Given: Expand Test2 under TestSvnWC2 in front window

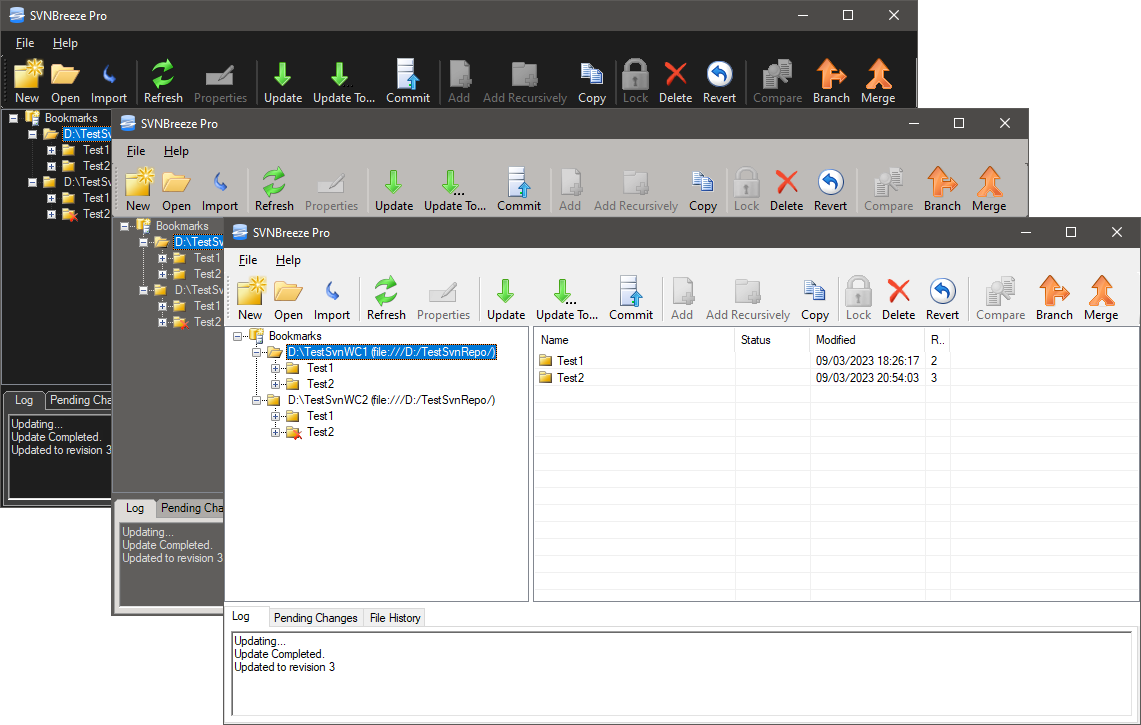Looking at the screenshot, I should tap(275, 432).
